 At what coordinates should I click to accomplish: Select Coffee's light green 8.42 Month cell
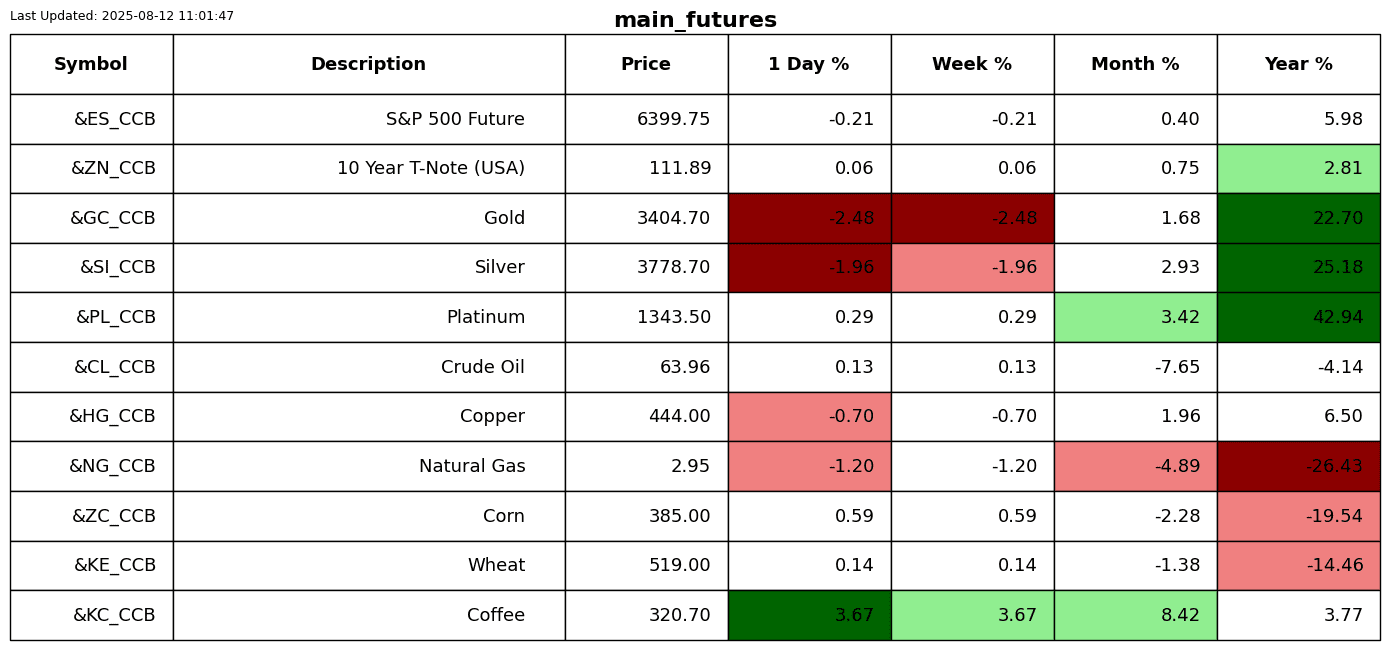click(x=1135, y=615)
